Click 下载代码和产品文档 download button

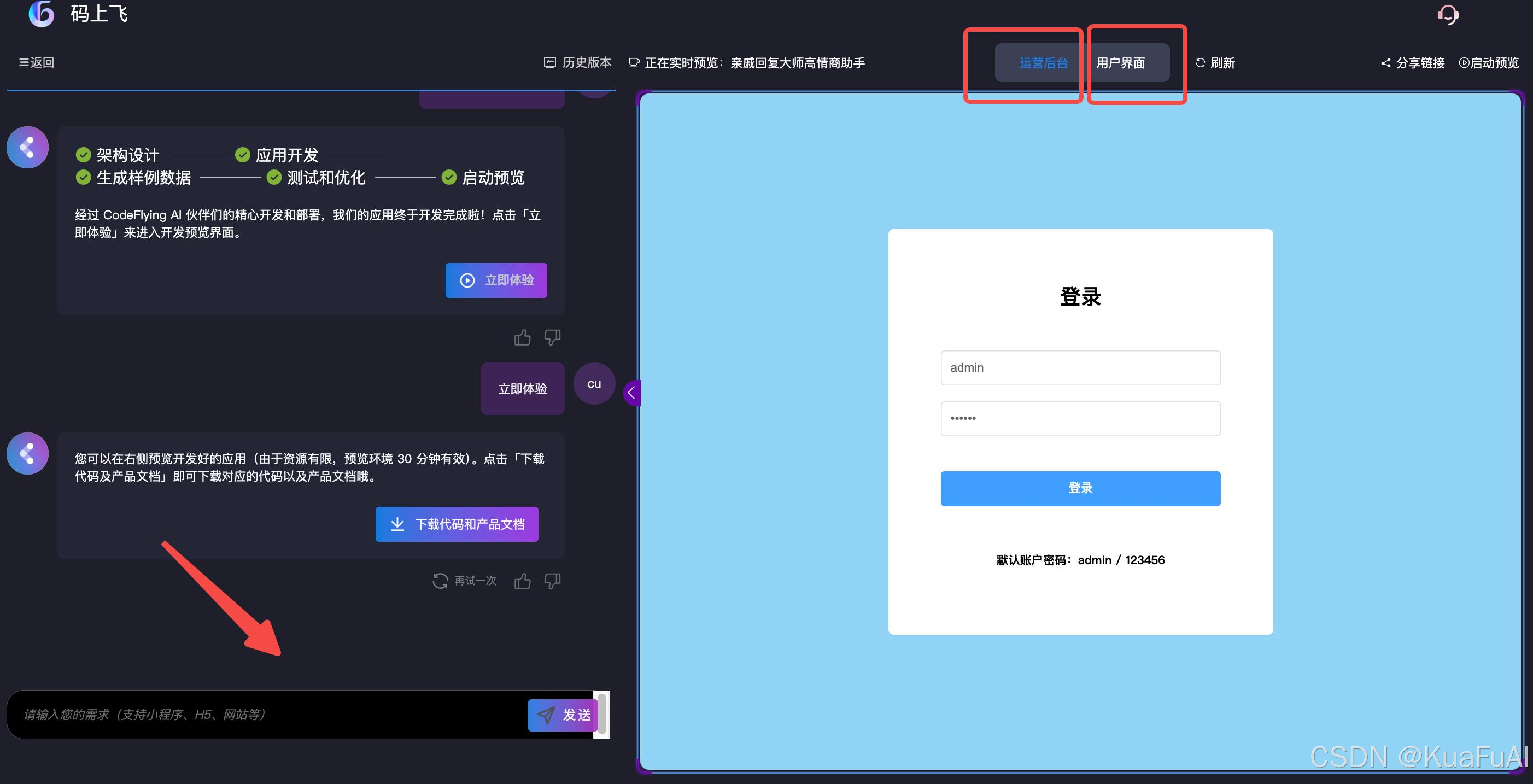coord(457,524)
